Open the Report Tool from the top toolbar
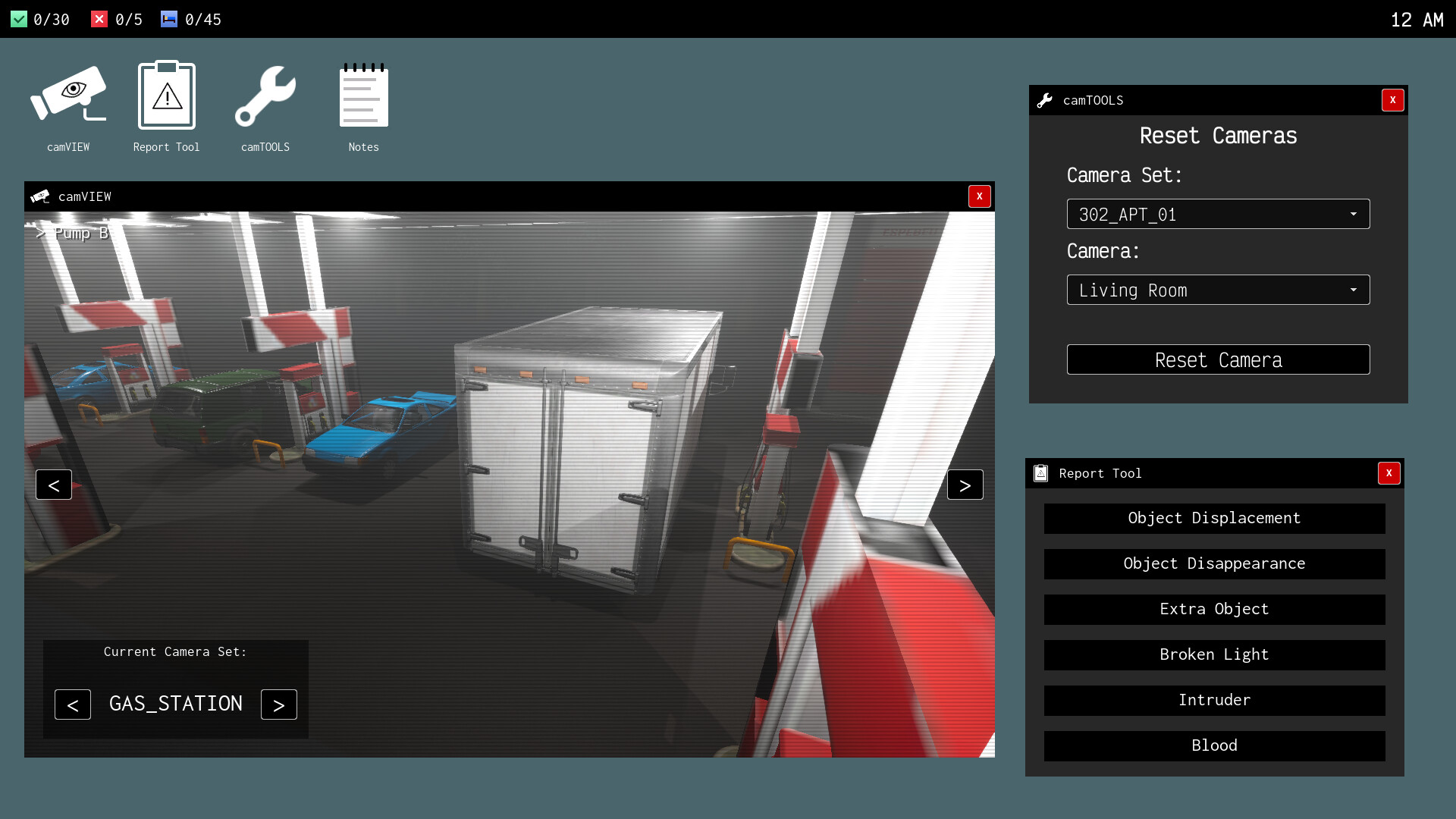The width and height of the screenshot is (1456, 819). coord(165,95)
